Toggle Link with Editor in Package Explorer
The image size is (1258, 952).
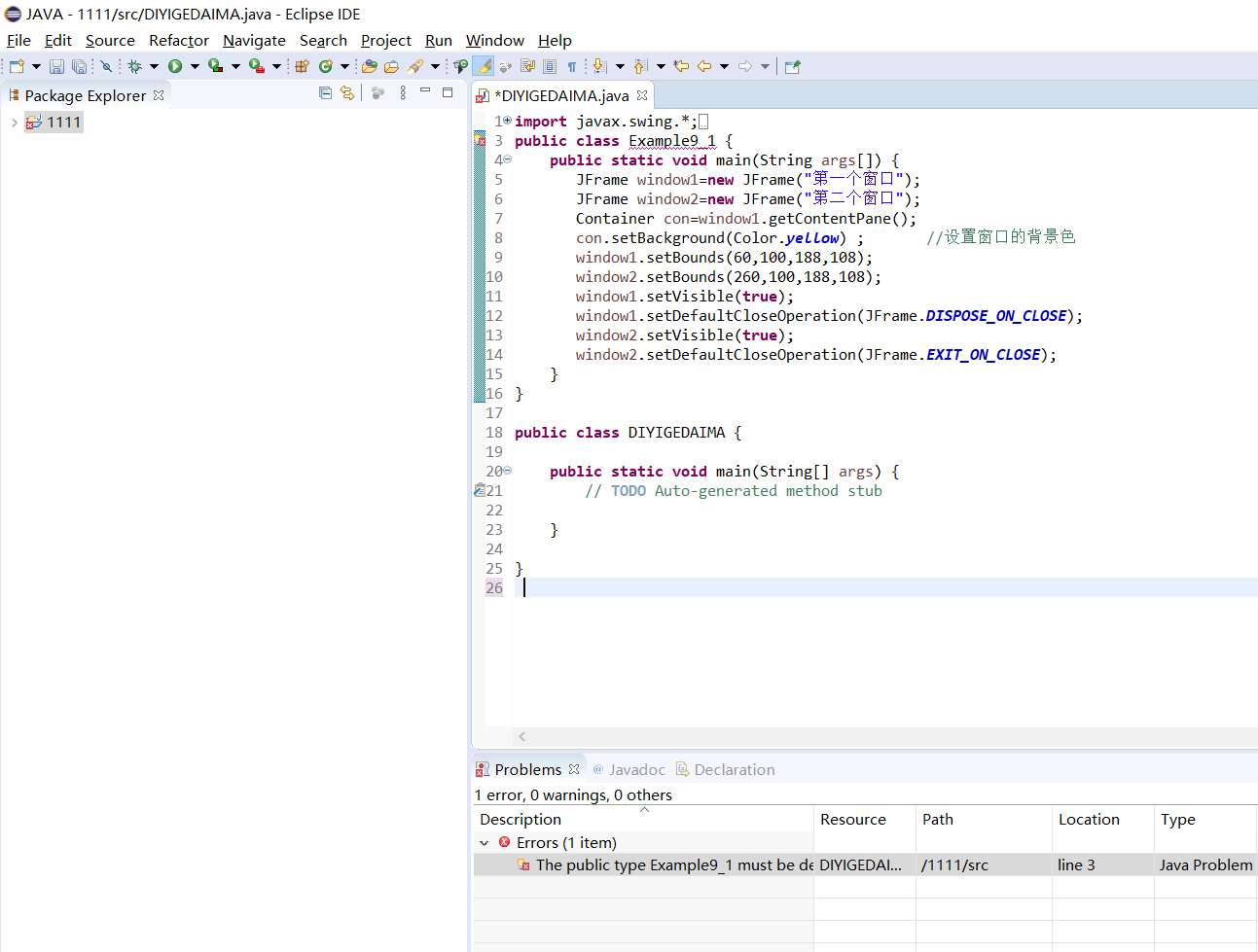pyautogui.click(x=347, y=92)
